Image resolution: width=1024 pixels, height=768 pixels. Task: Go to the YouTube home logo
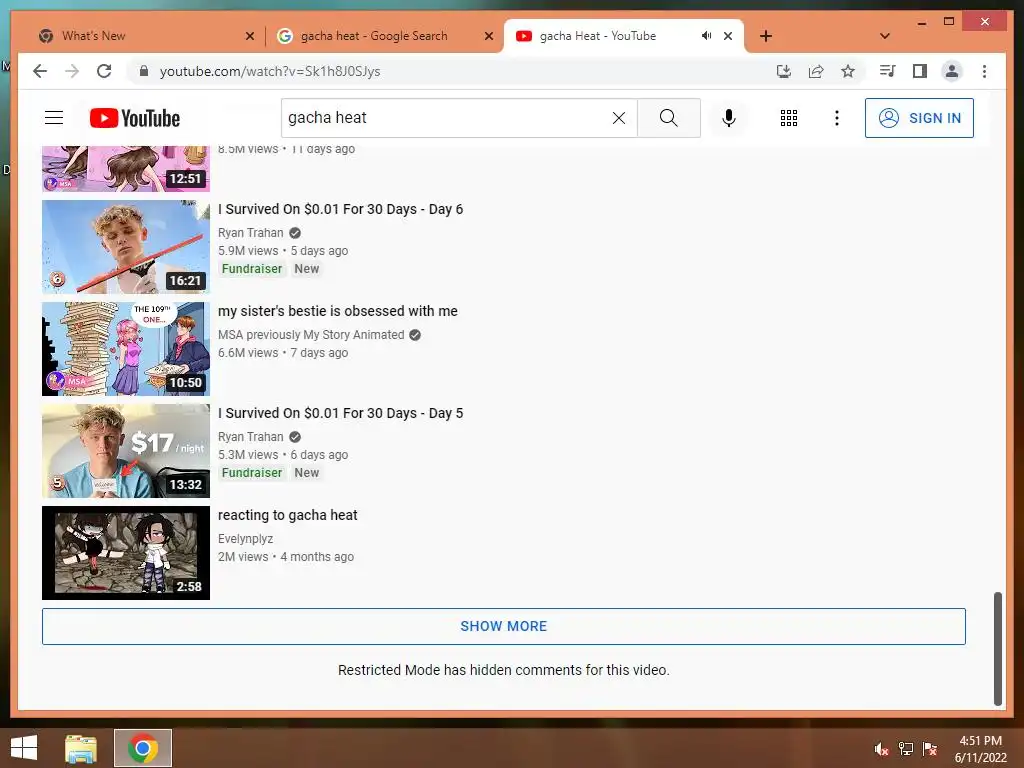(x=135, y=118)
